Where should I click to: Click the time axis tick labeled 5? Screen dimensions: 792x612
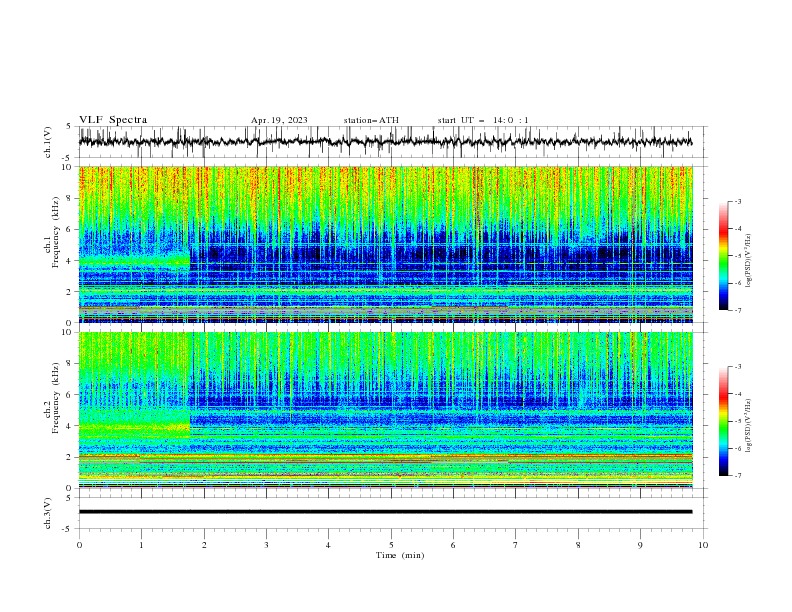tap(391, 545)
